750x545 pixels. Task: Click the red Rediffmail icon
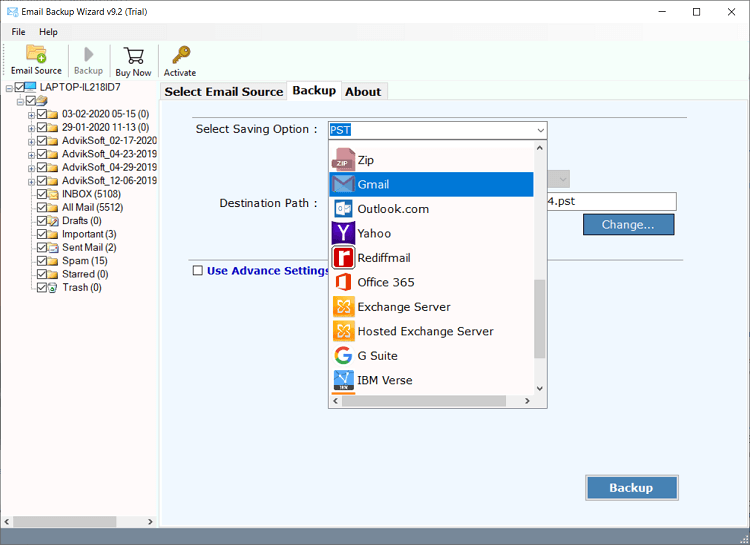pyautogui.click(x=343, y=257)
